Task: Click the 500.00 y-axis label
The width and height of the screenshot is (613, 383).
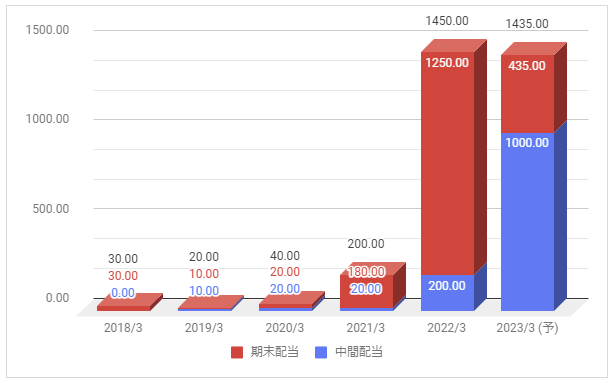Action: click(x=51, y=209)
